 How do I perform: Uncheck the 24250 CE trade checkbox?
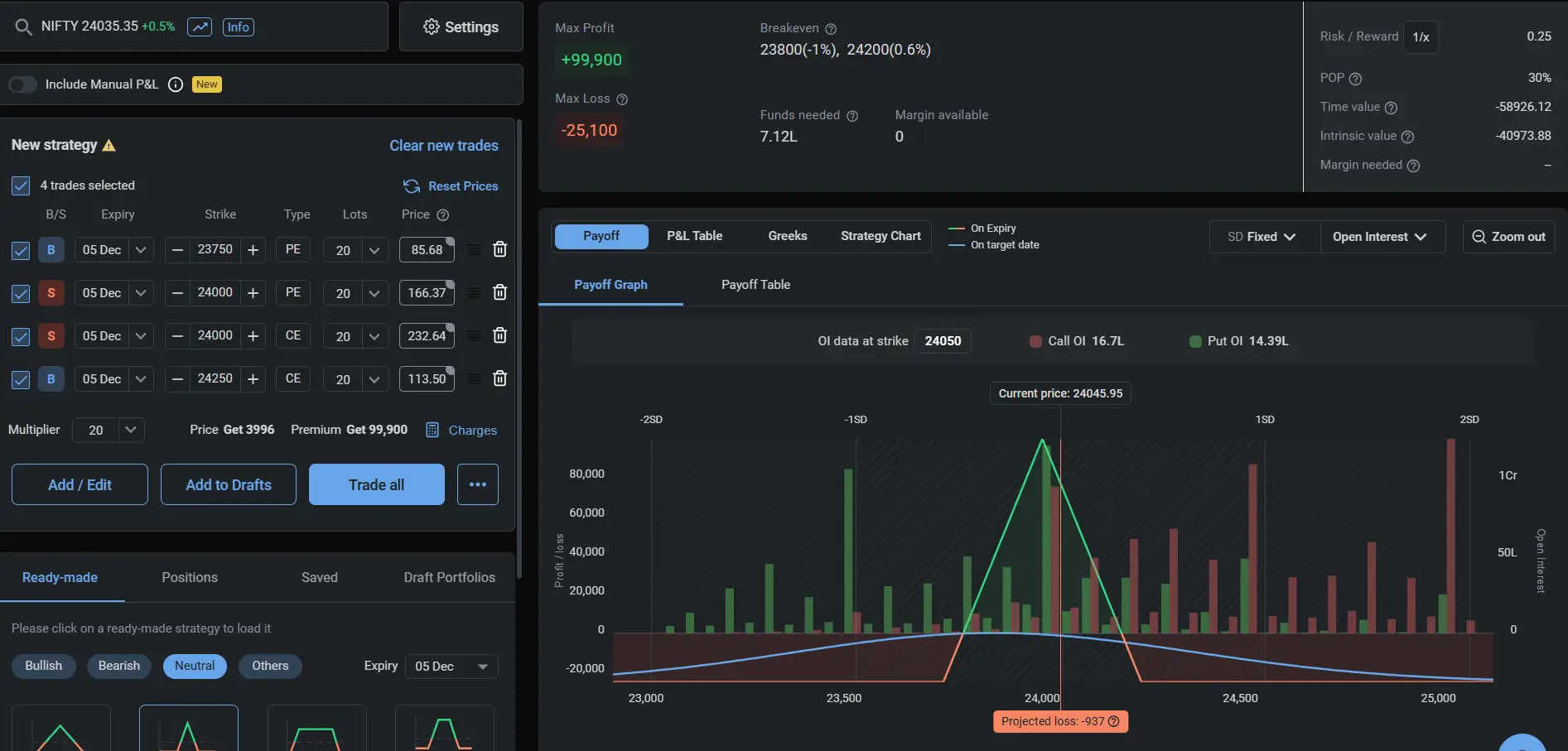21,379
